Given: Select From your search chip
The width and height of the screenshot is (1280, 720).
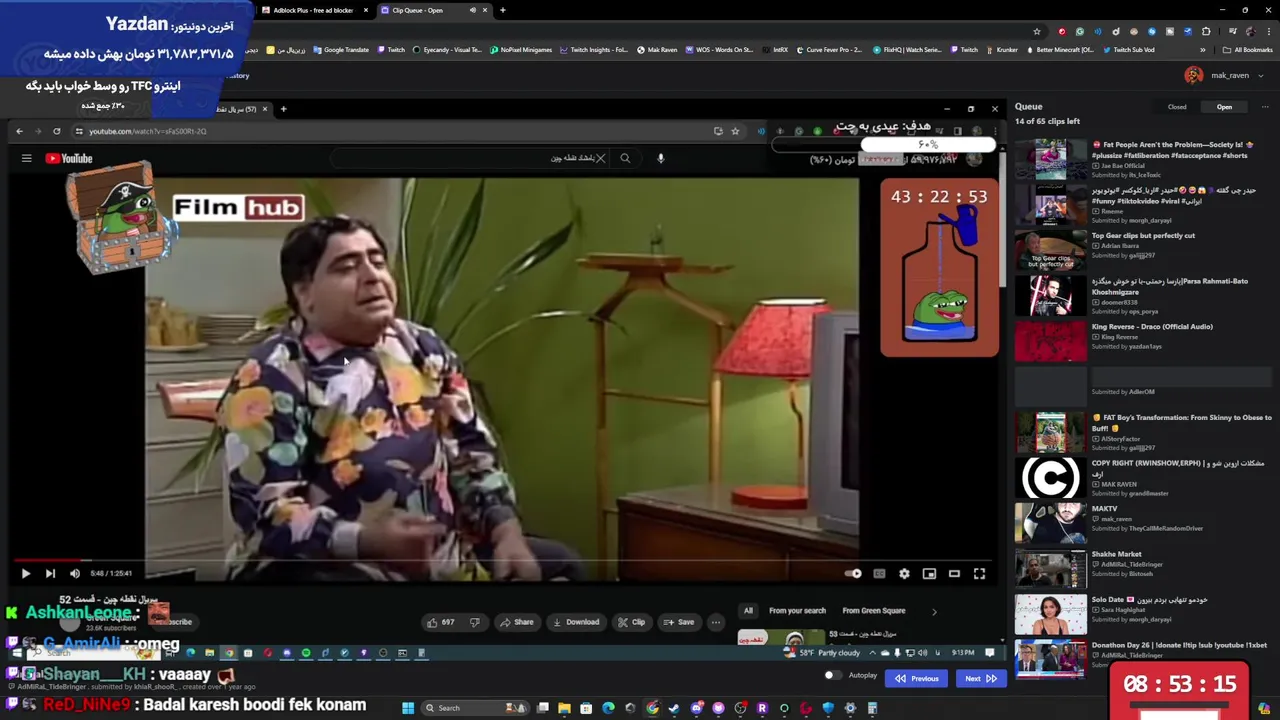Looking at the screenshot, I should (797, 611).
